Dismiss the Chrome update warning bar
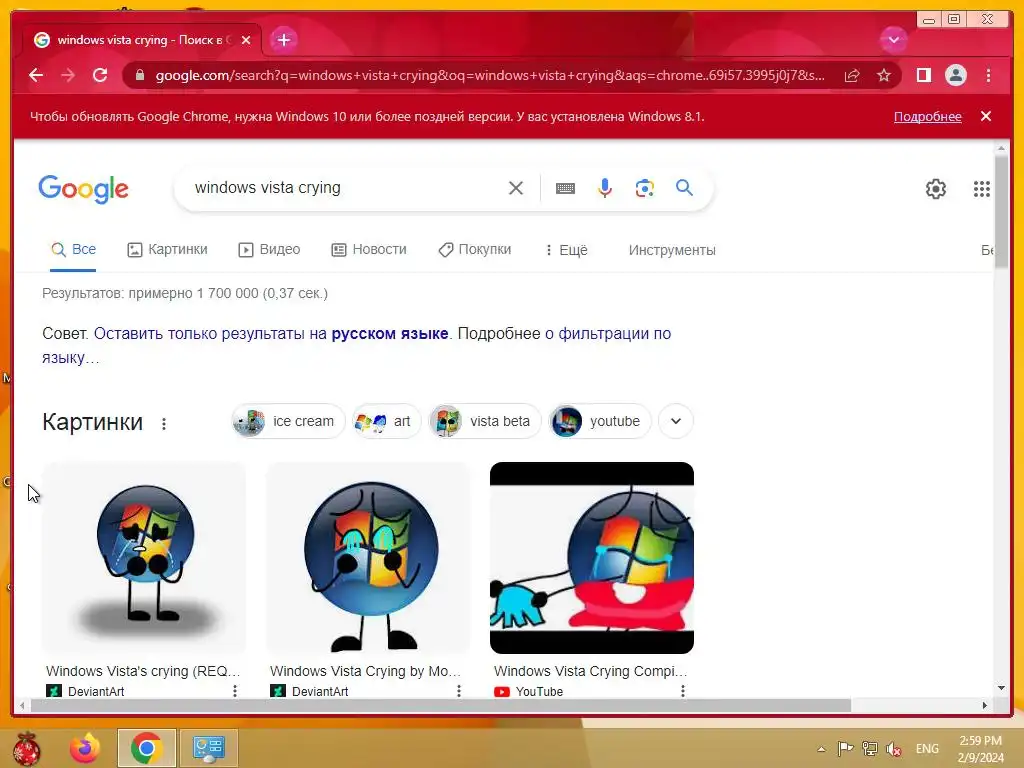Image resolution: width=1024 pixels, height=768 pixels. [x=986, y=116]
